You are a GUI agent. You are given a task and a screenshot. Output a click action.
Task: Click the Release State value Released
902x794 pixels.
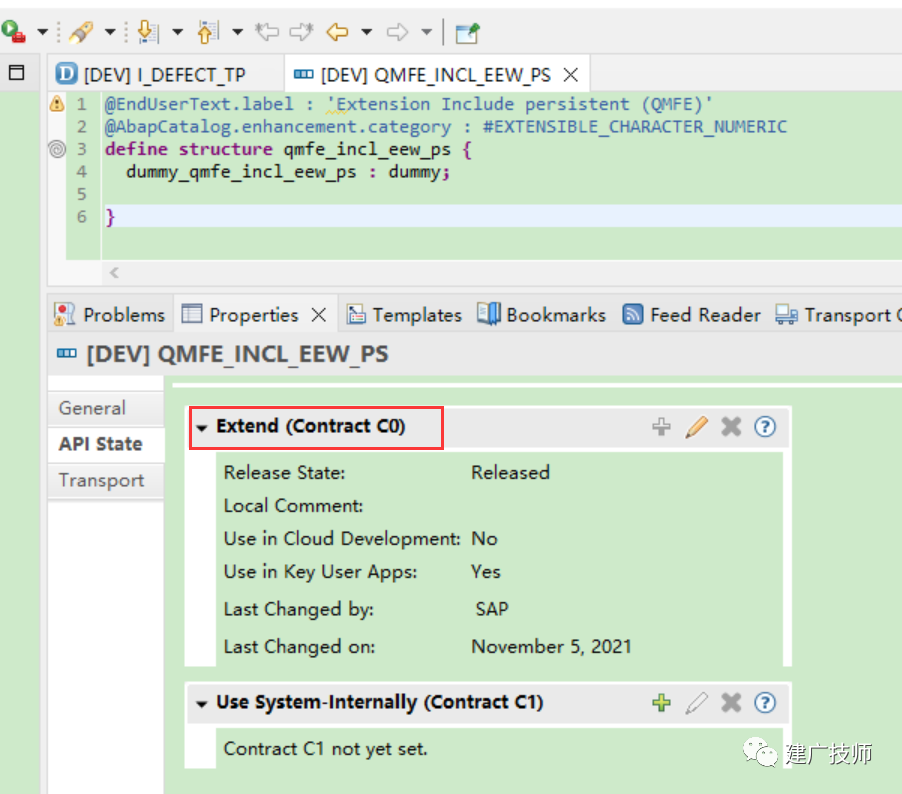pyautogui.click(x=510, y=472)
